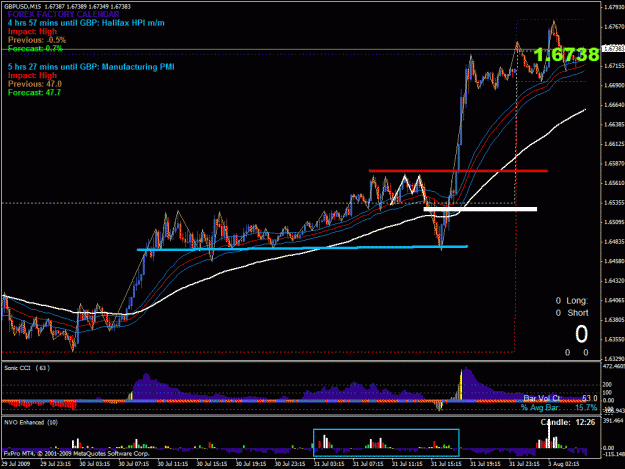This screenshot has height=469, width=625.
Task: Select the red horizontal resistance line
Action: (x=458, y=171)
